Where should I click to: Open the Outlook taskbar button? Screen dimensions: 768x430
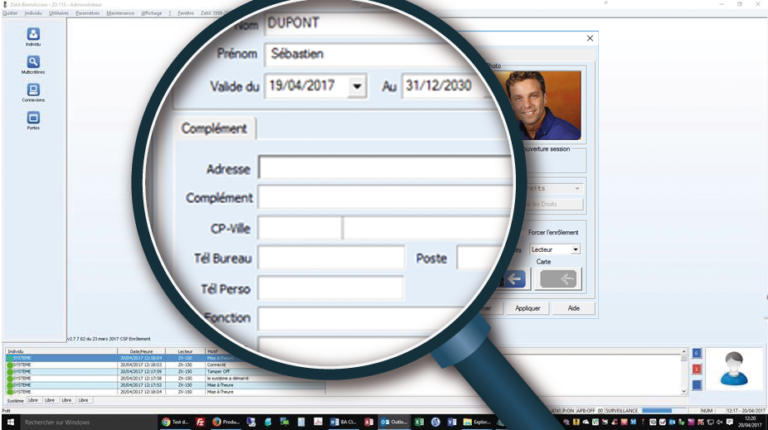(x=394, y=422)
